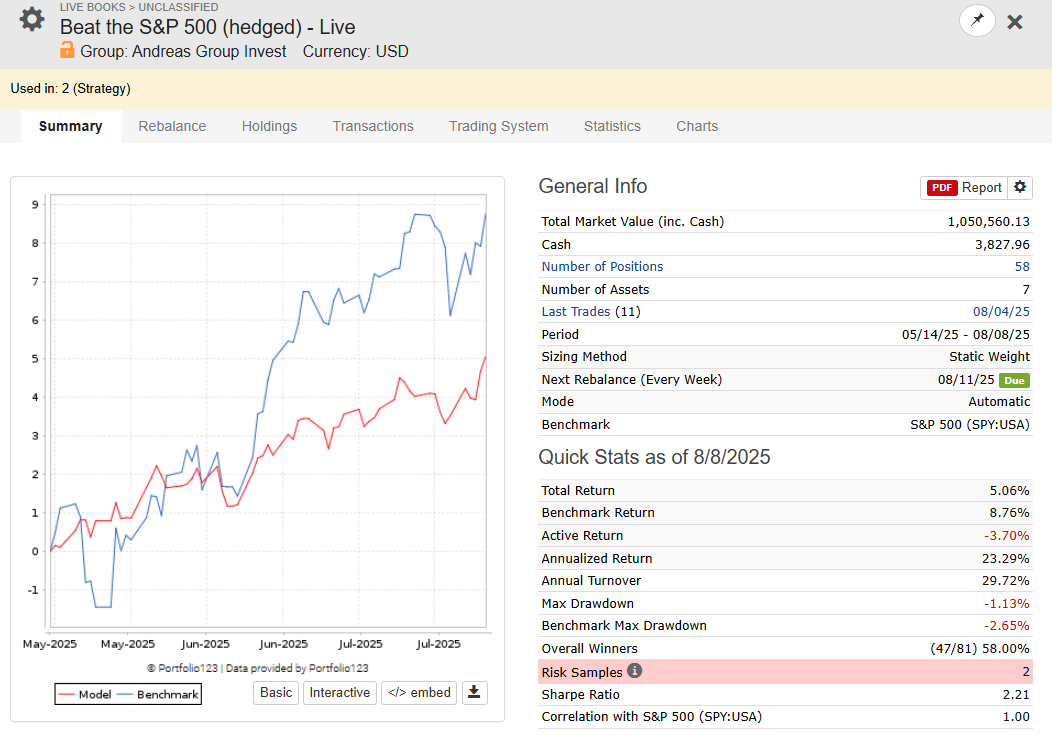Open the settings gear beside the title
The height and width of the screenshot is (744, 1052).
click(32, 19)
